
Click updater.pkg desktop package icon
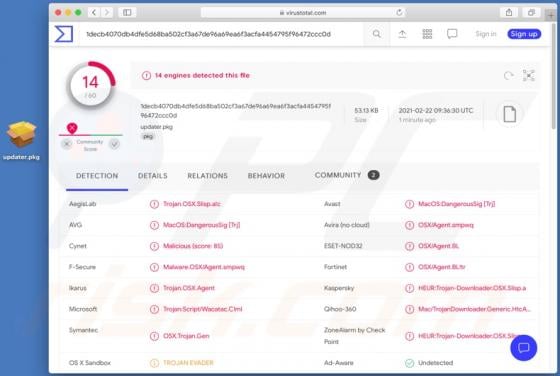coord(21,134)
